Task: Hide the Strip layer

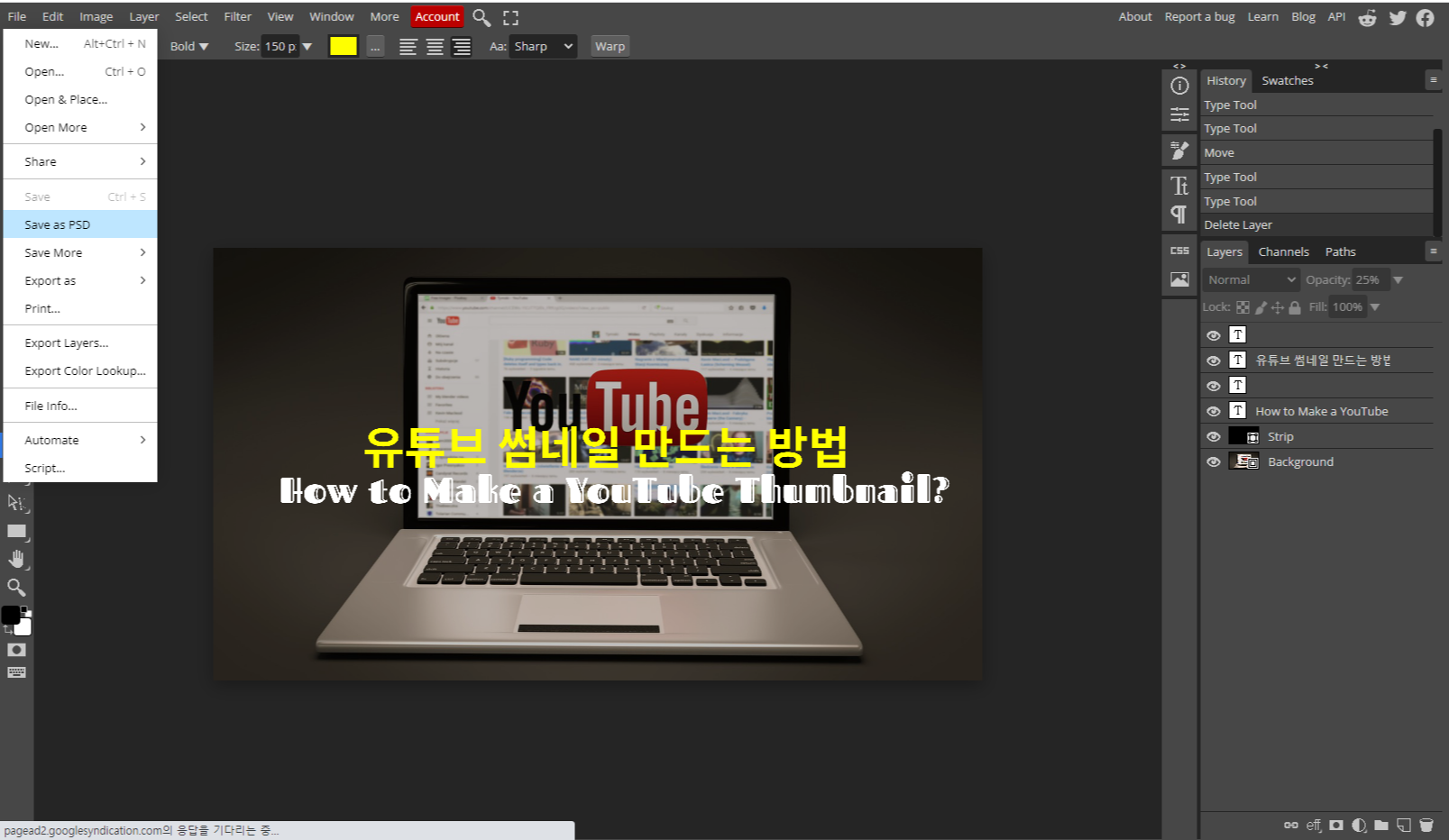Action: 1214,436
